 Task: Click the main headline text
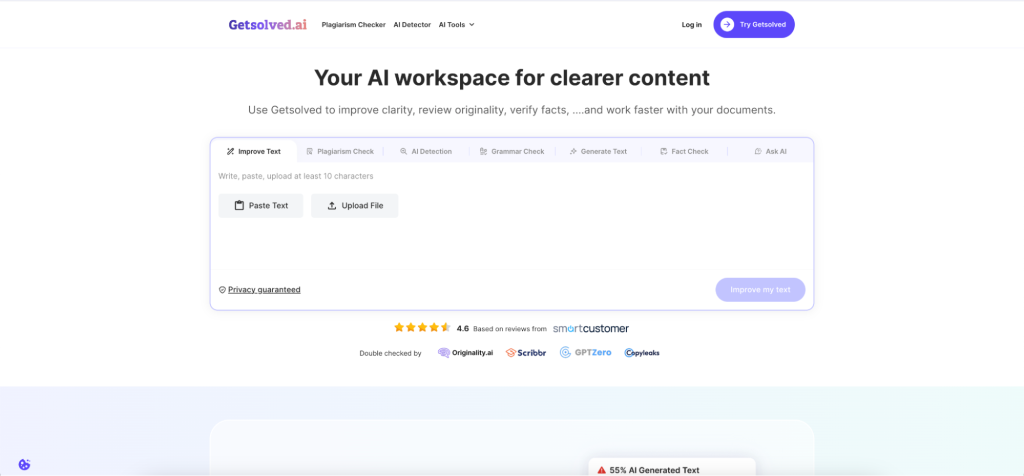[512, 78]
